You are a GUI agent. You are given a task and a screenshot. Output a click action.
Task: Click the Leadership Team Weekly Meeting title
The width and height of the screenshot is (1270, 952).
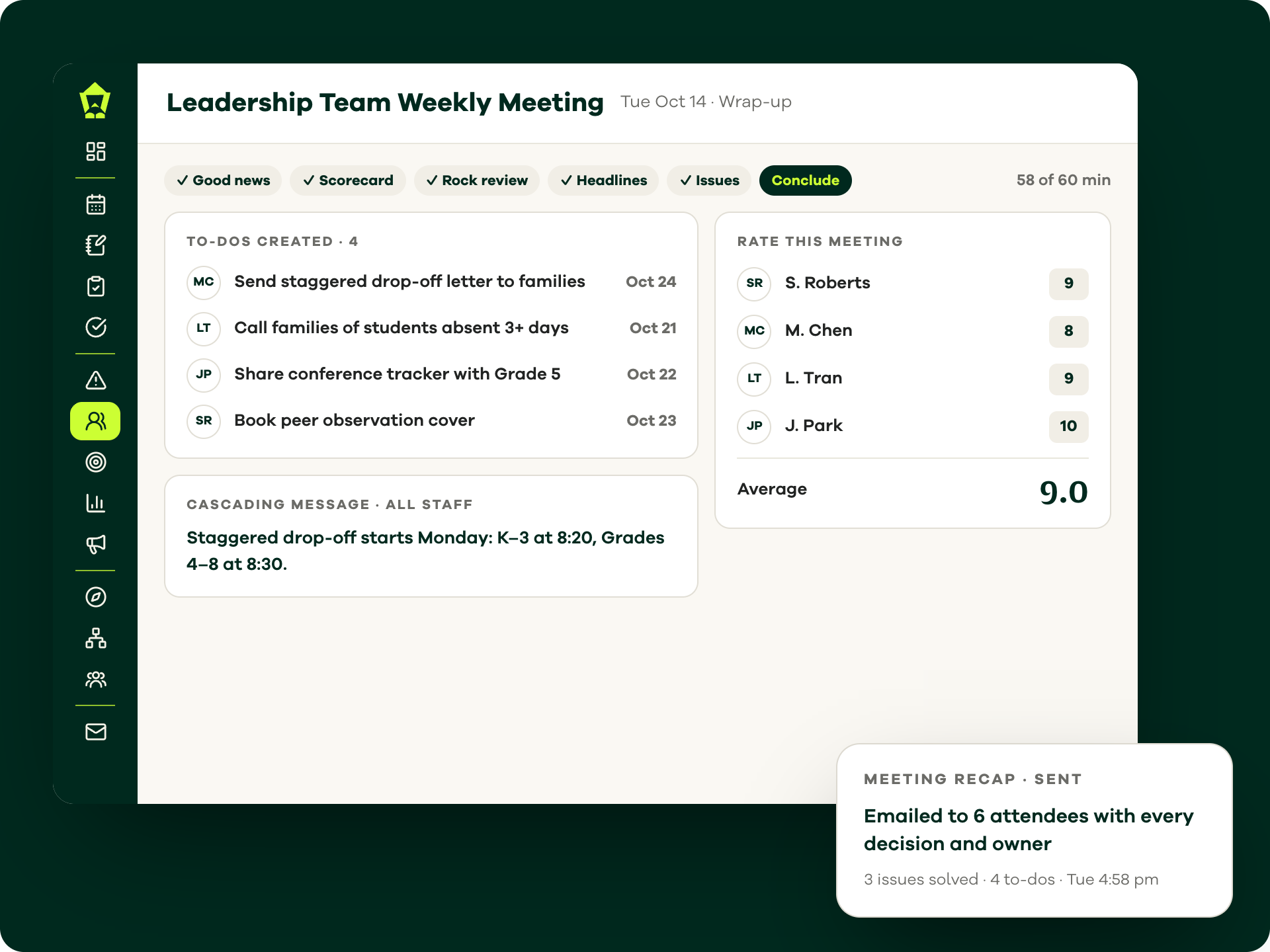pyautogui.click(x=385, y=102)
